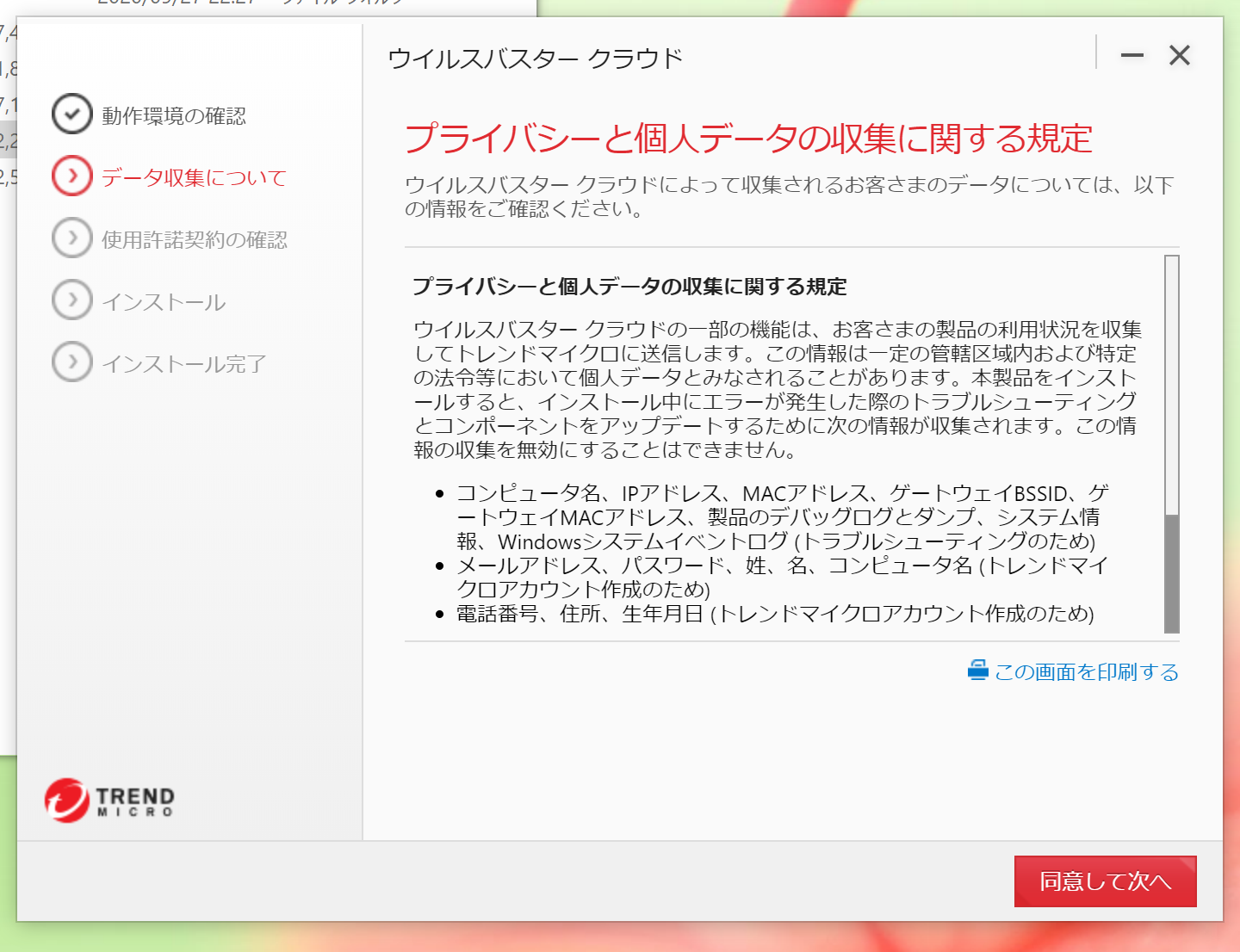Select the 動作環境の確認 step label
1240x952 pixels.
(x=174, y=116)
